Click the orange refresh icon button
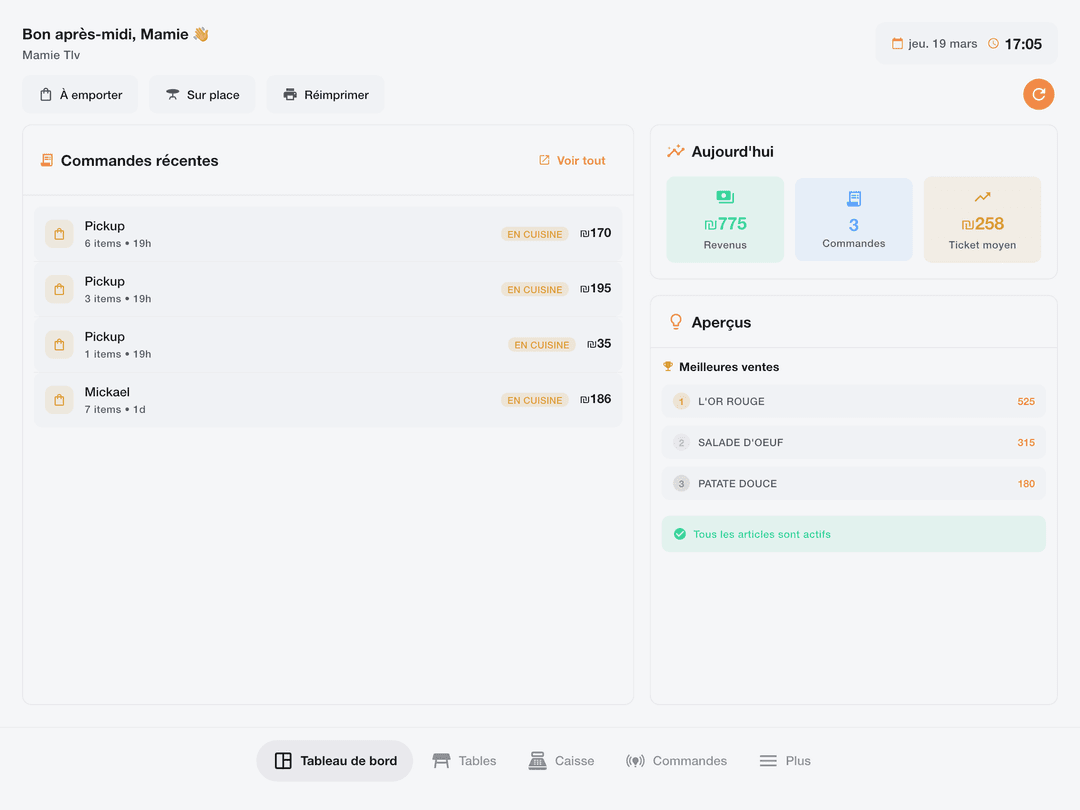Screen dimensions: 1080x810 tap(1039, 94)
